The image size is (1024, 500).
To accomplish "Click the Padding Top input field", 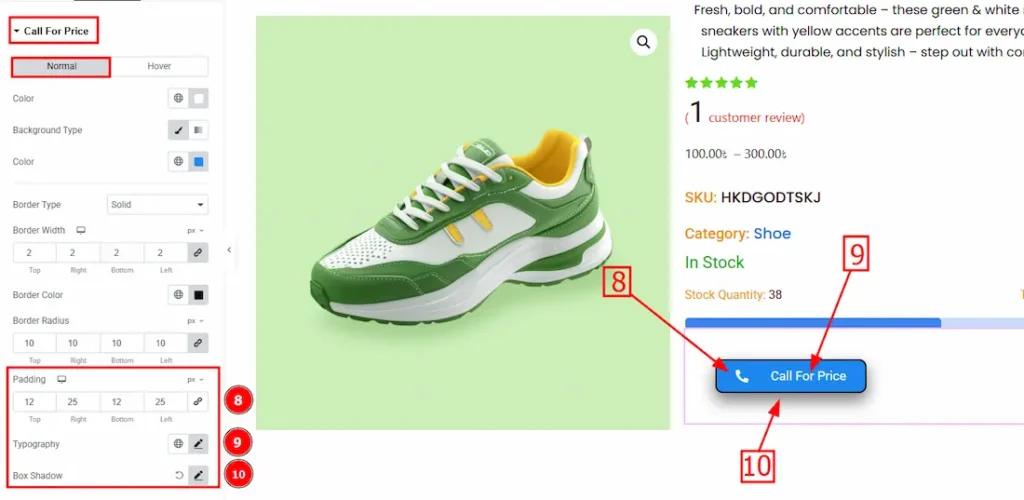I will coord(34,402).
